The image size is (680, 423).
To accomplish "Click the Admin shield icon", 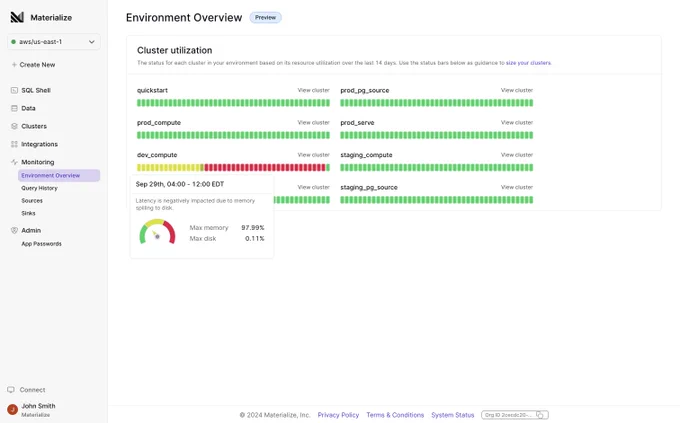I will (x=14, y=230).
